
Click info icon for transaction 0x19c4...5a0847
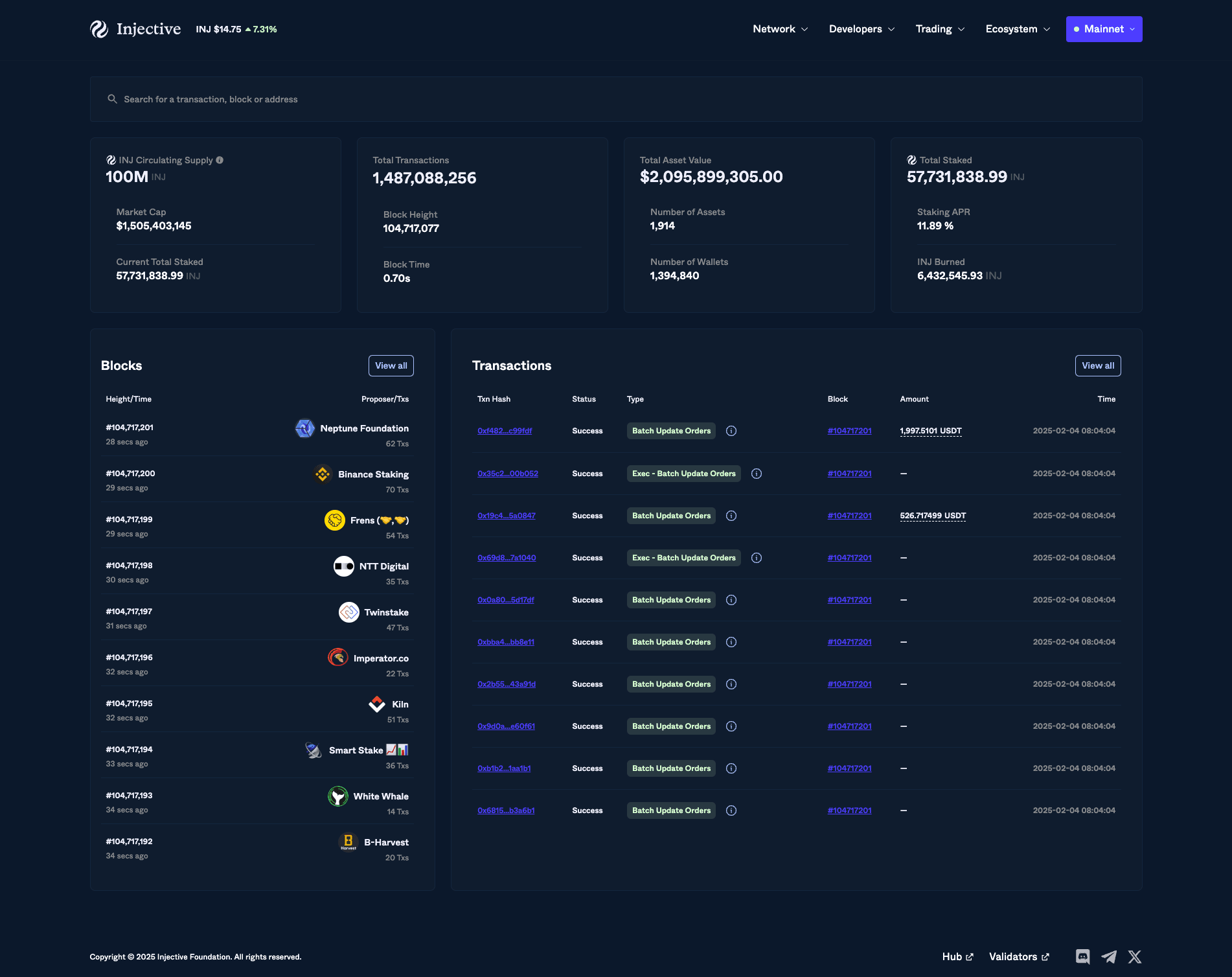click(x=731, y=516)
